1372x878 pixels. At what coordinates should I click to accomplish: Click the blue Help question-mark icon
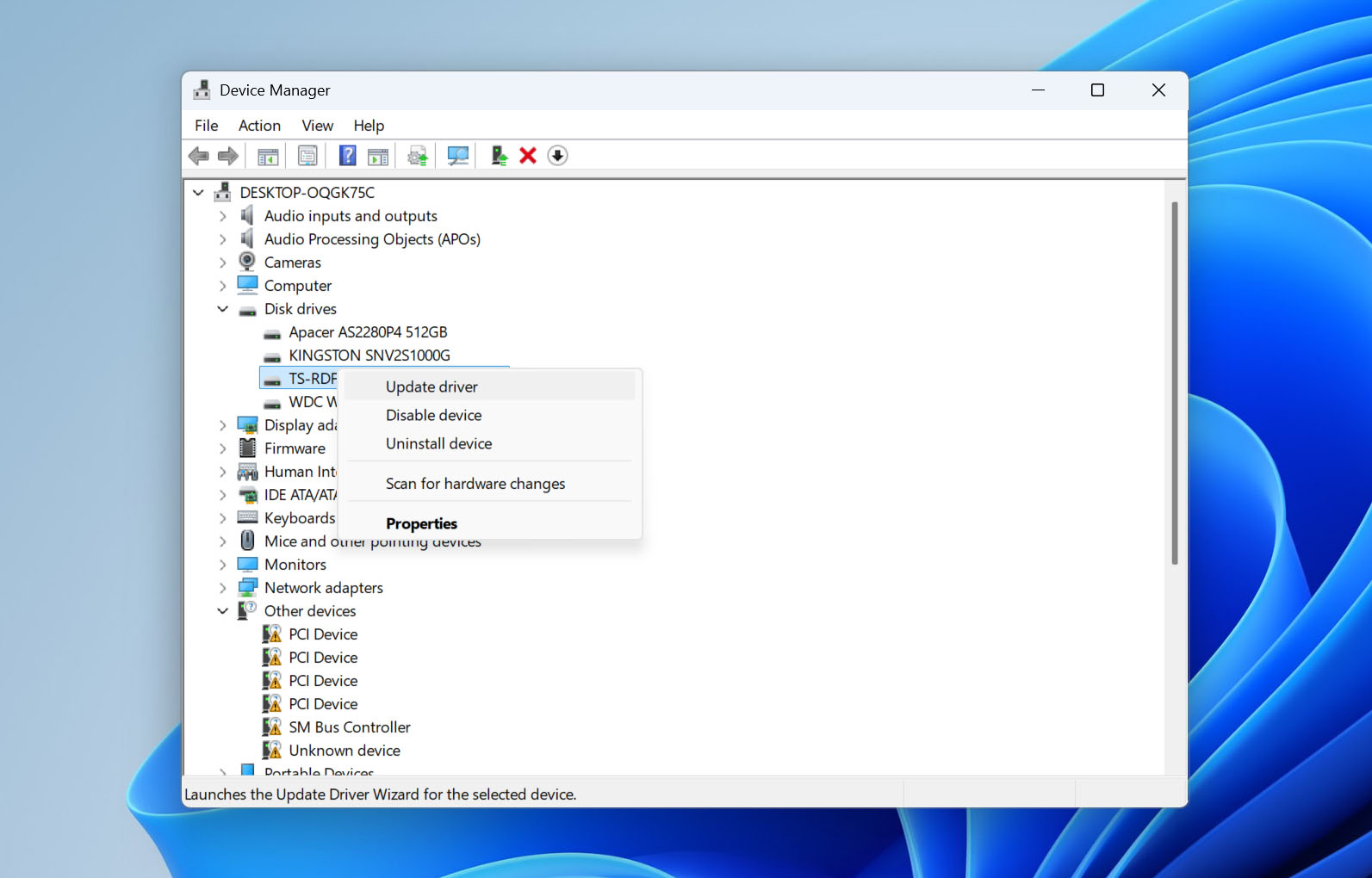tap(347, 156)
